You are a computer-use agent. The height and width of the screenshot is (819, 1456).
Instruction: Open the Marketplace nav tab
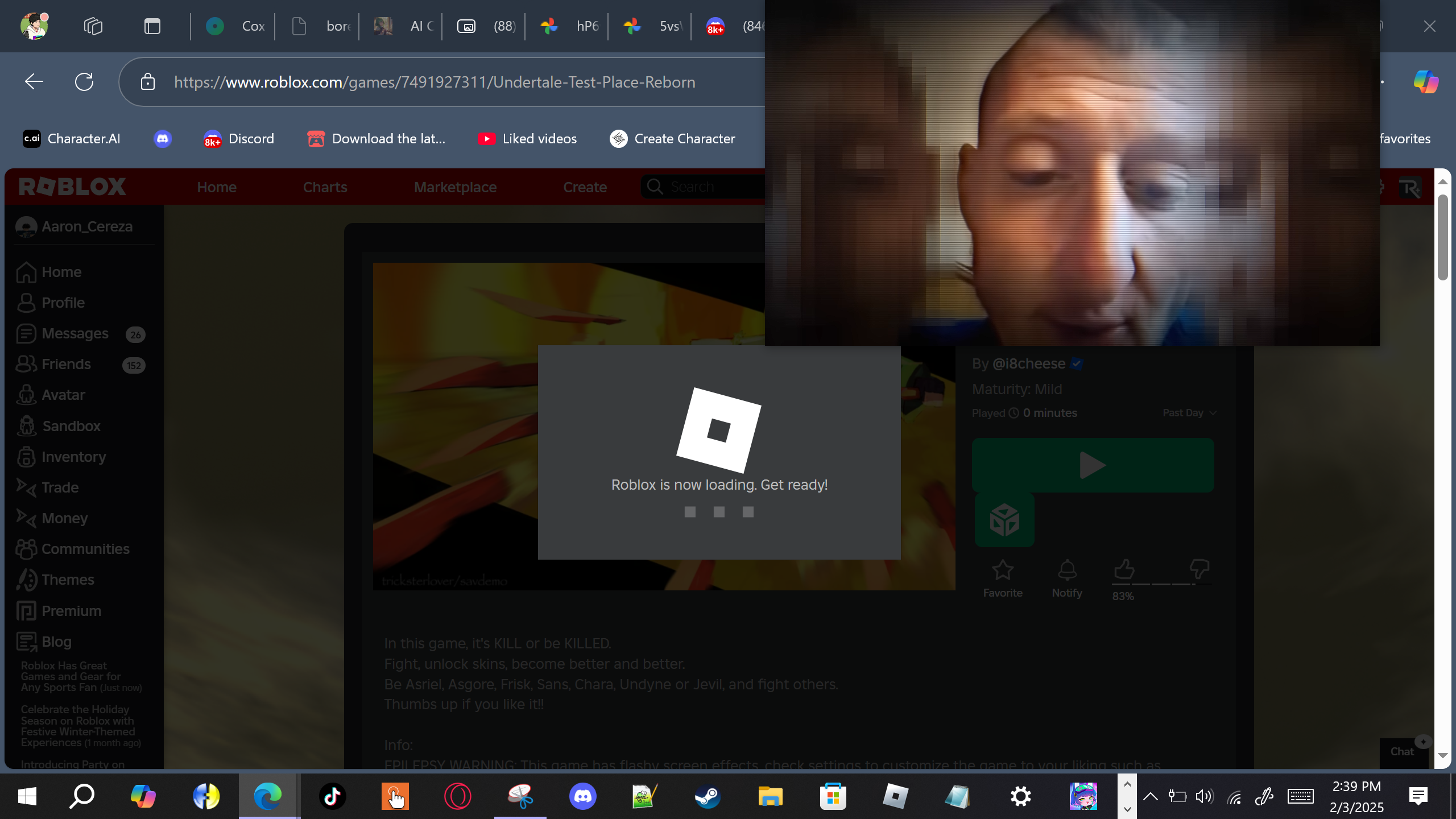[x=455, y=187]
